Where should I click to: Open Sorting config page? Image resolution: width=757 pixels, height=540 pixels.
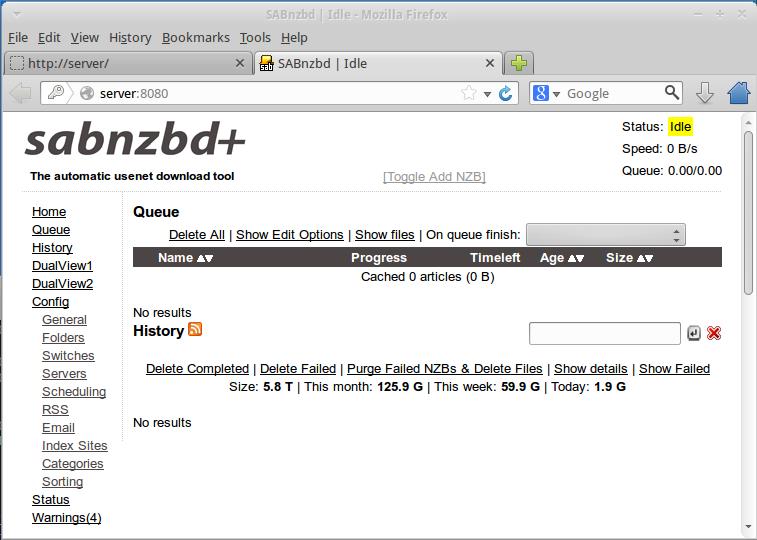pyautogui.click(x=62, y=482)
